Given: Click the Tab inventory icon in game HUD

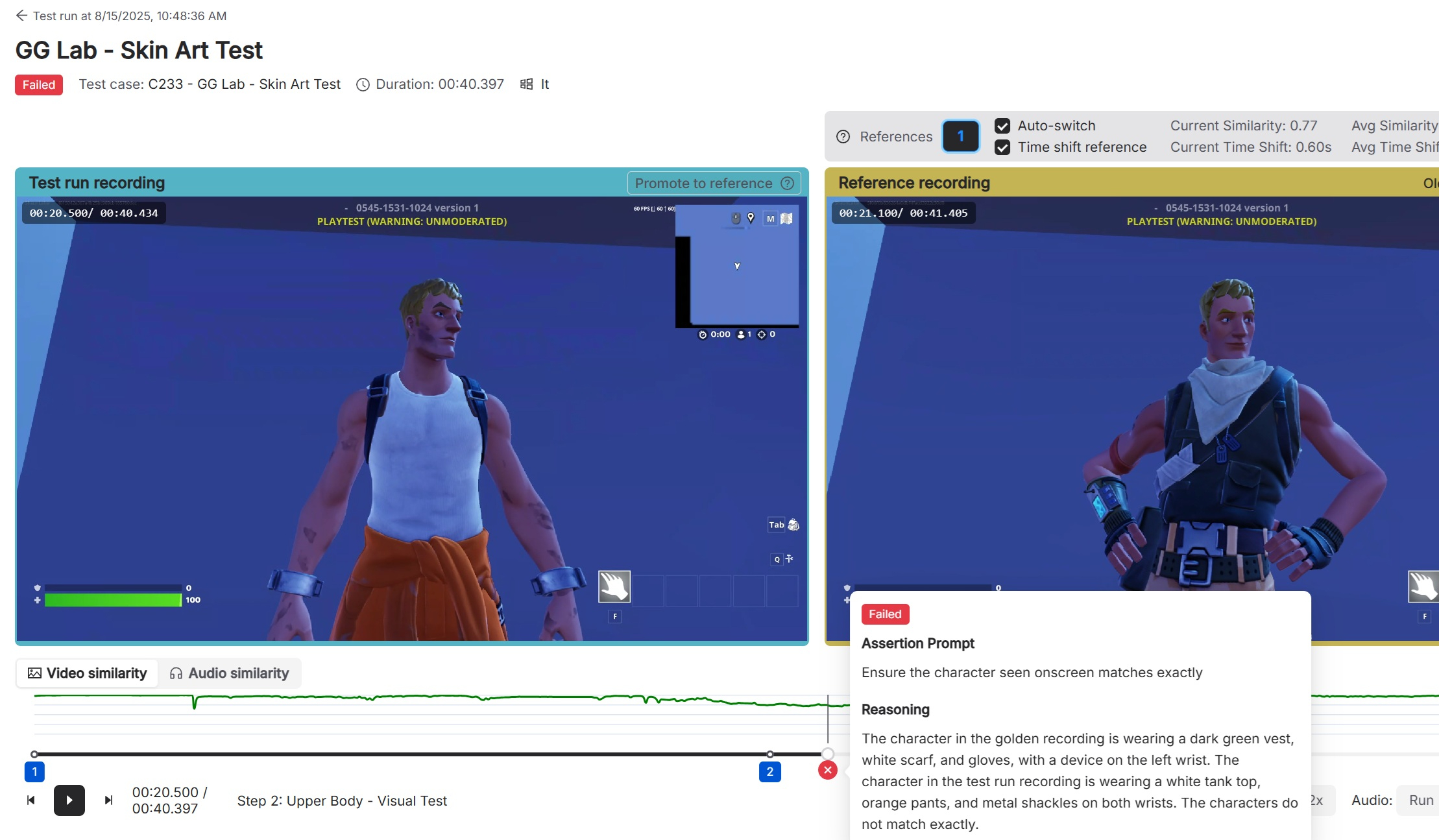Looking at the screenshot, I should [793, 525].
